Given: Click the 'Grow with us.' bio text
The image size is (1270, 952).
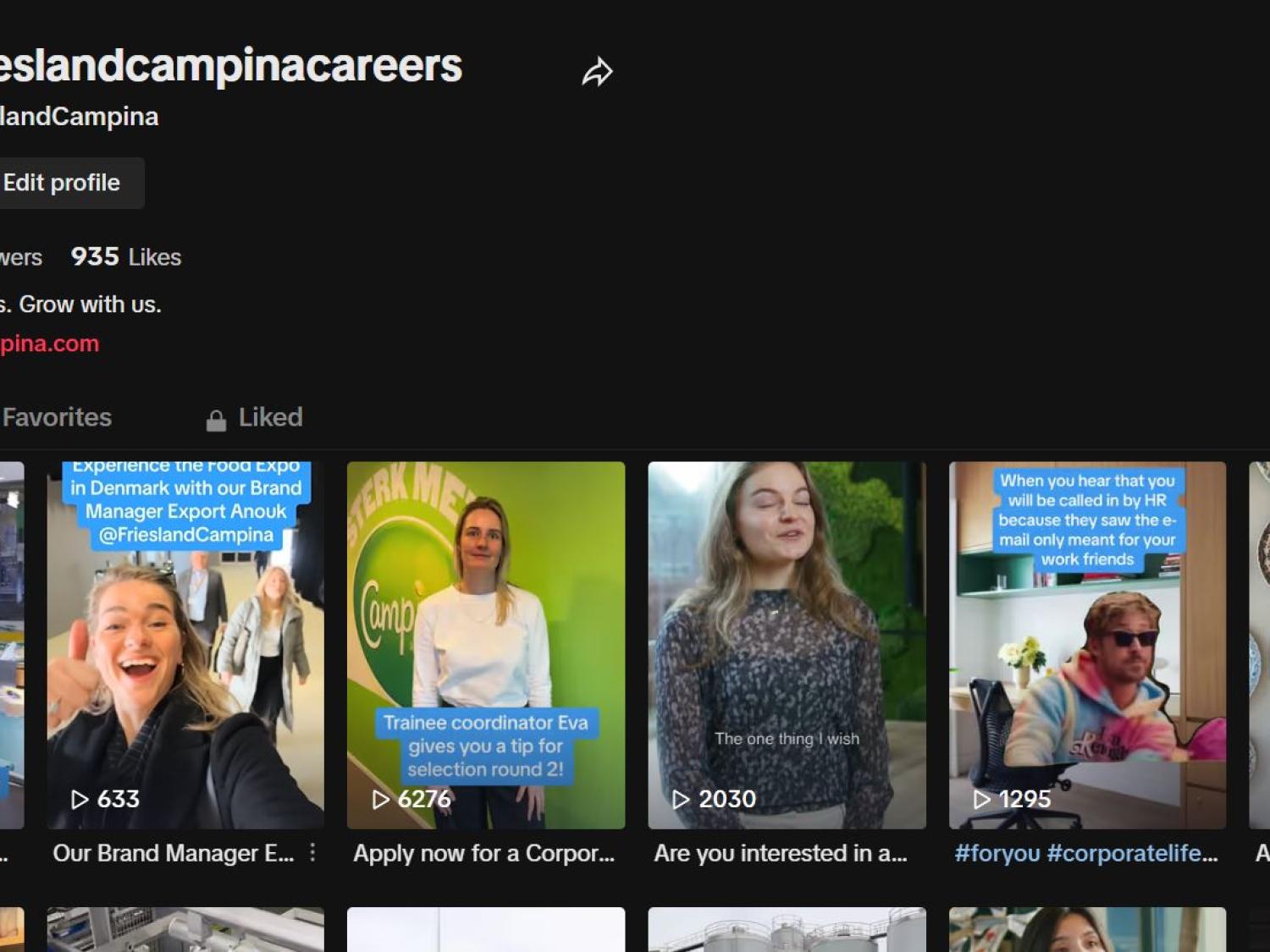Looking at the screenshot, I should pyautogui.click(x=90, y=305).
